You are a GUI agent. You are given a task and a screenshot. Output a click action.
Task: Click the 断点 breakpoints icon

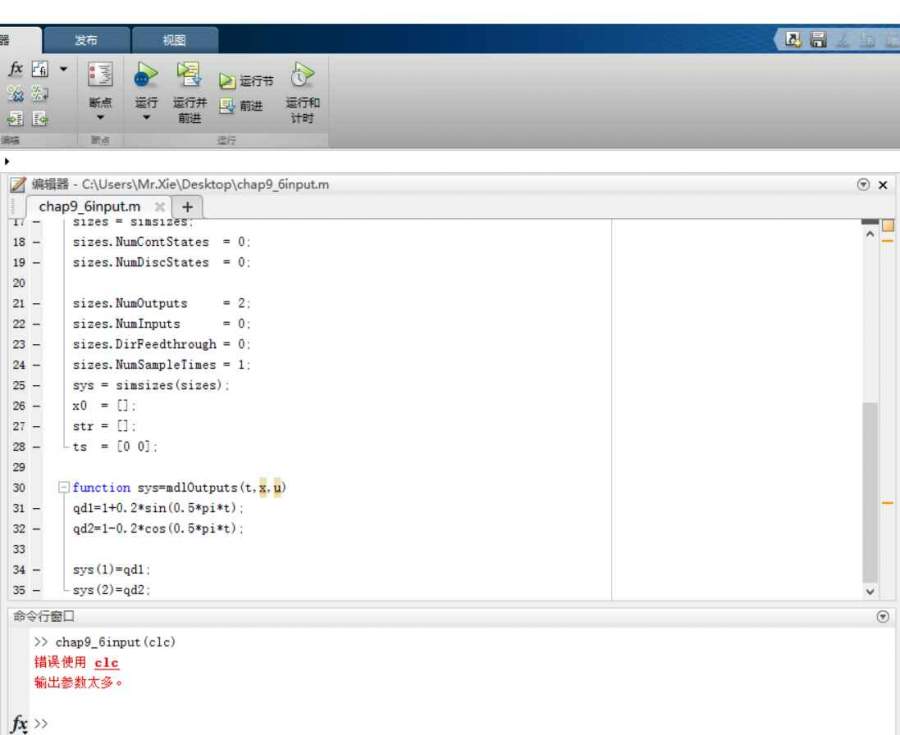click(100, 75)
